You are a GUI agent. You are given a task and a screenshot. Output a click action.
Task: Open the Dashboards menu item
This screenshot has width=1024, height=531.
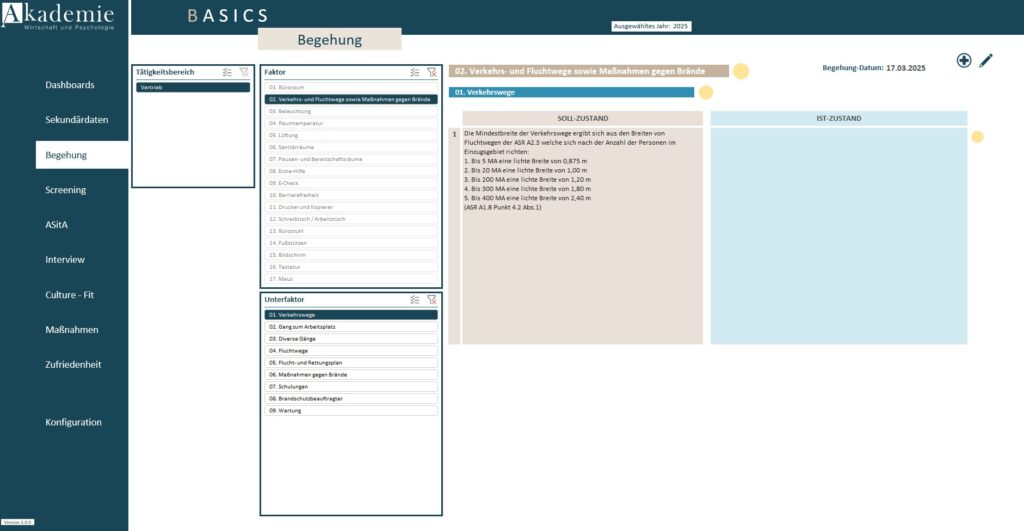point(70,85)
